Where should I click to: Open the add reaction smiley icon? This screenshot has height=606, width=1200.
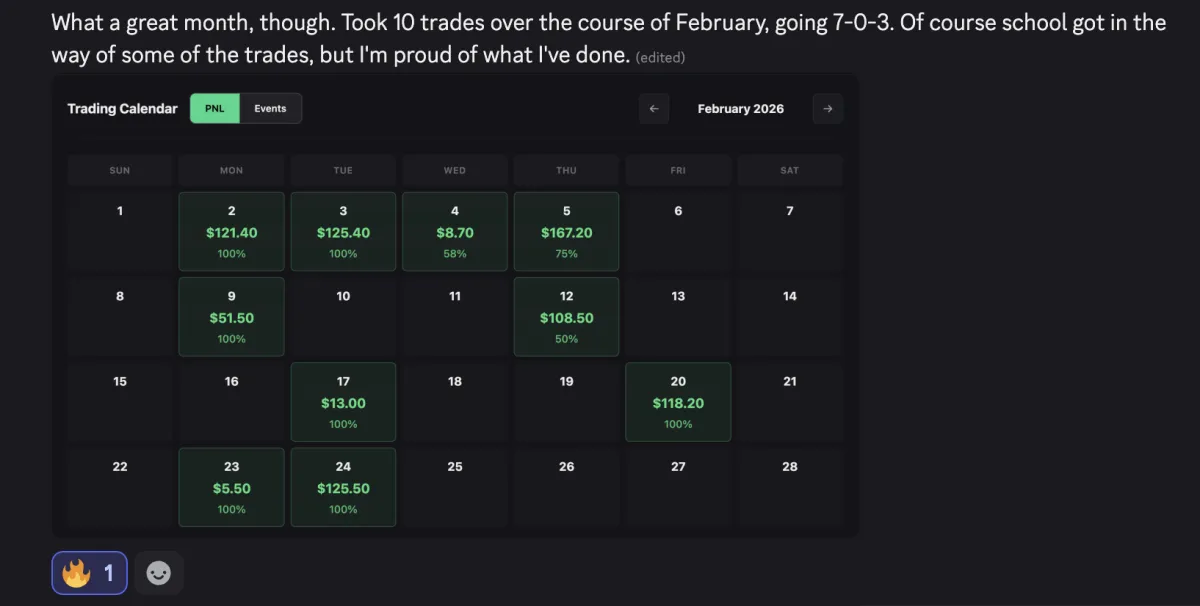(x=159, y=573)
